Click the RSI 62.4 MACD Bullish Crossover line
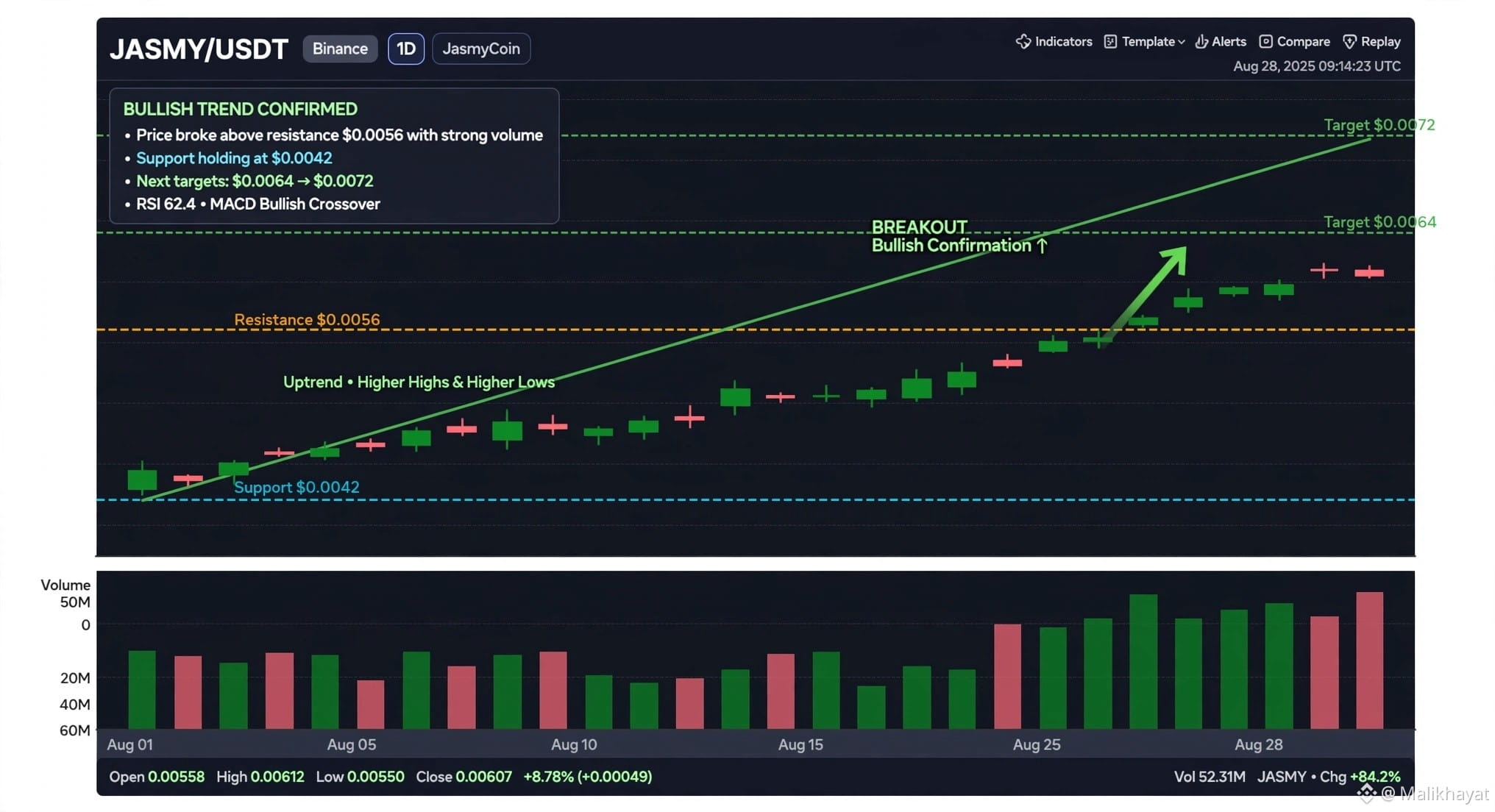 click(258, 204)
